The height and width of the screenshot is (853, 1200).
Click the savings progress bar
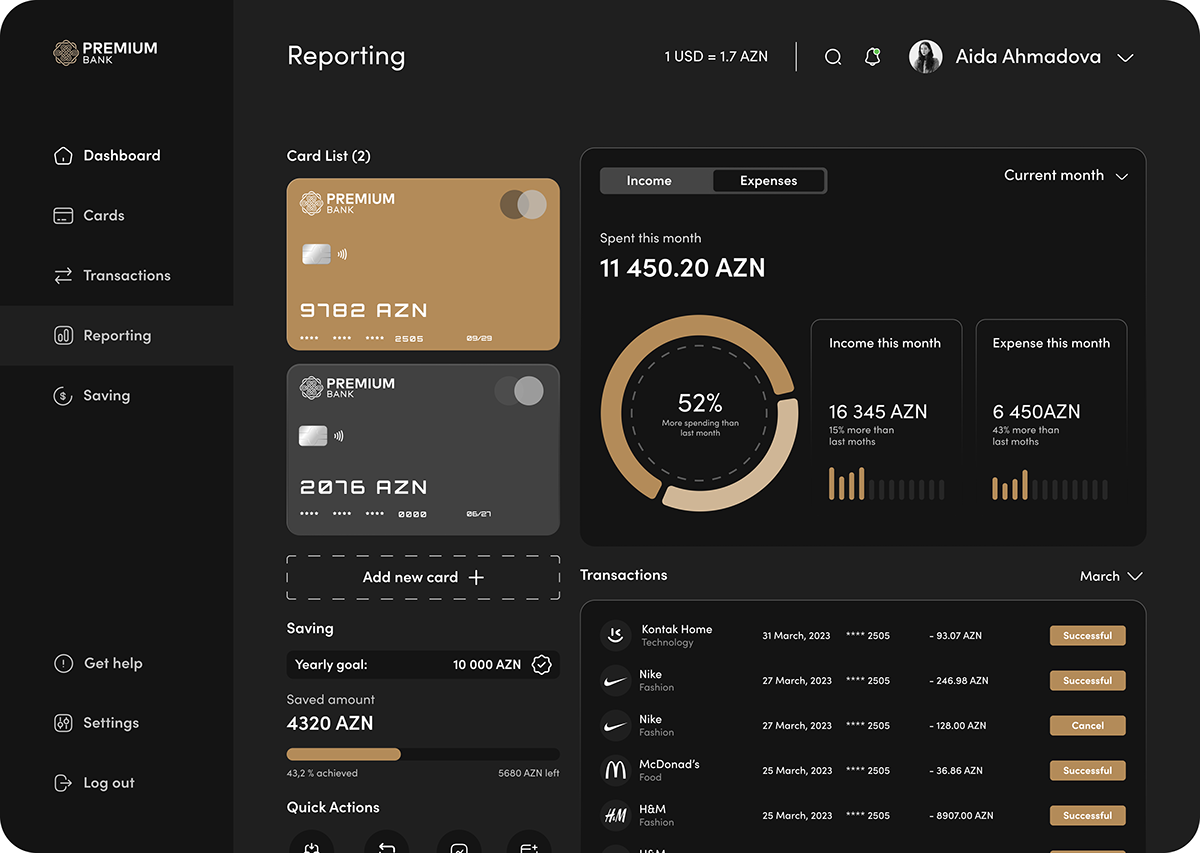point(422,754)
